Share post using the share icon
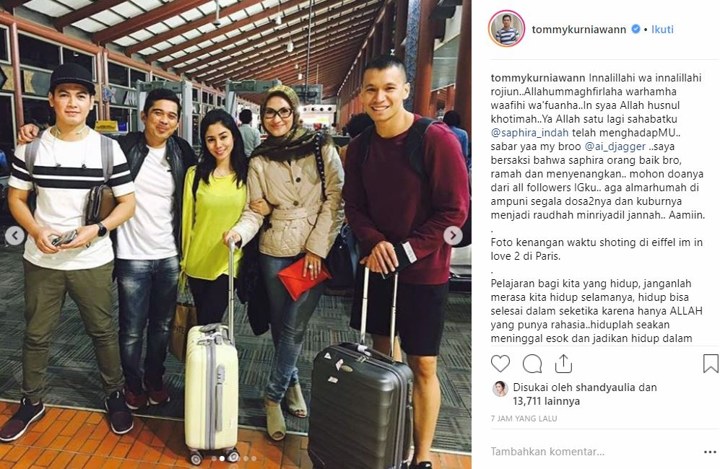This screenshot has height=469, width=720. click(563, 364)
